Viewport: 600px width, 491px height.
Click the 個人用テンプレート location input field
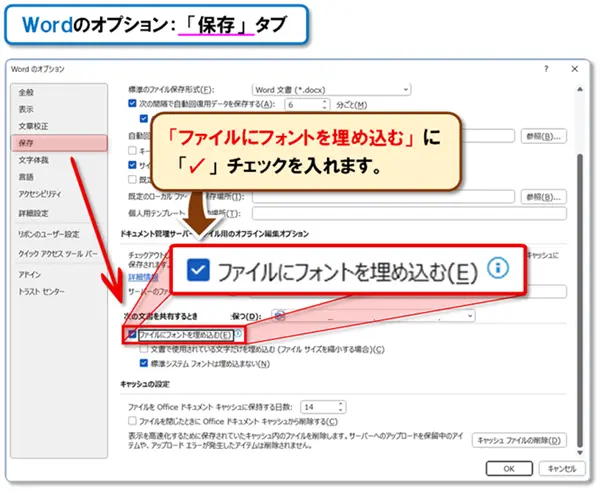[x=409, y=213]
